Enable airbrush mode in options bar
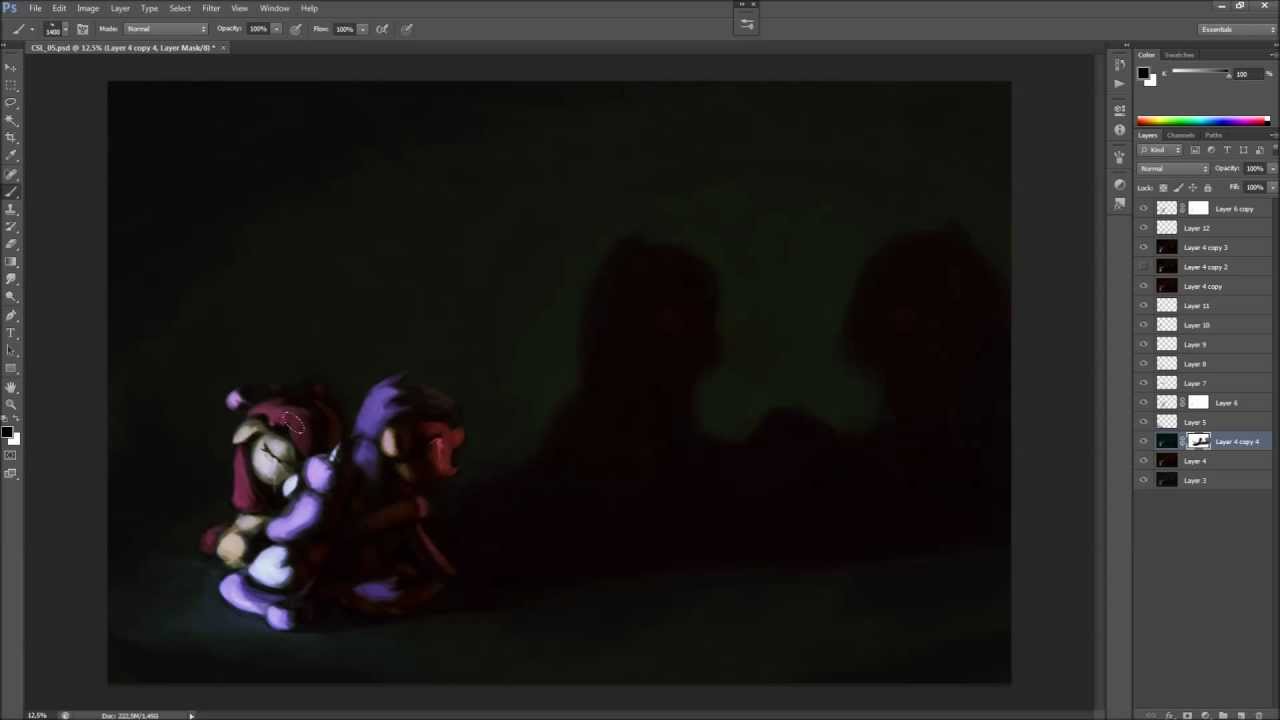Image resolution: width=1280 pixels, height=720 pixels. [382, 29]
